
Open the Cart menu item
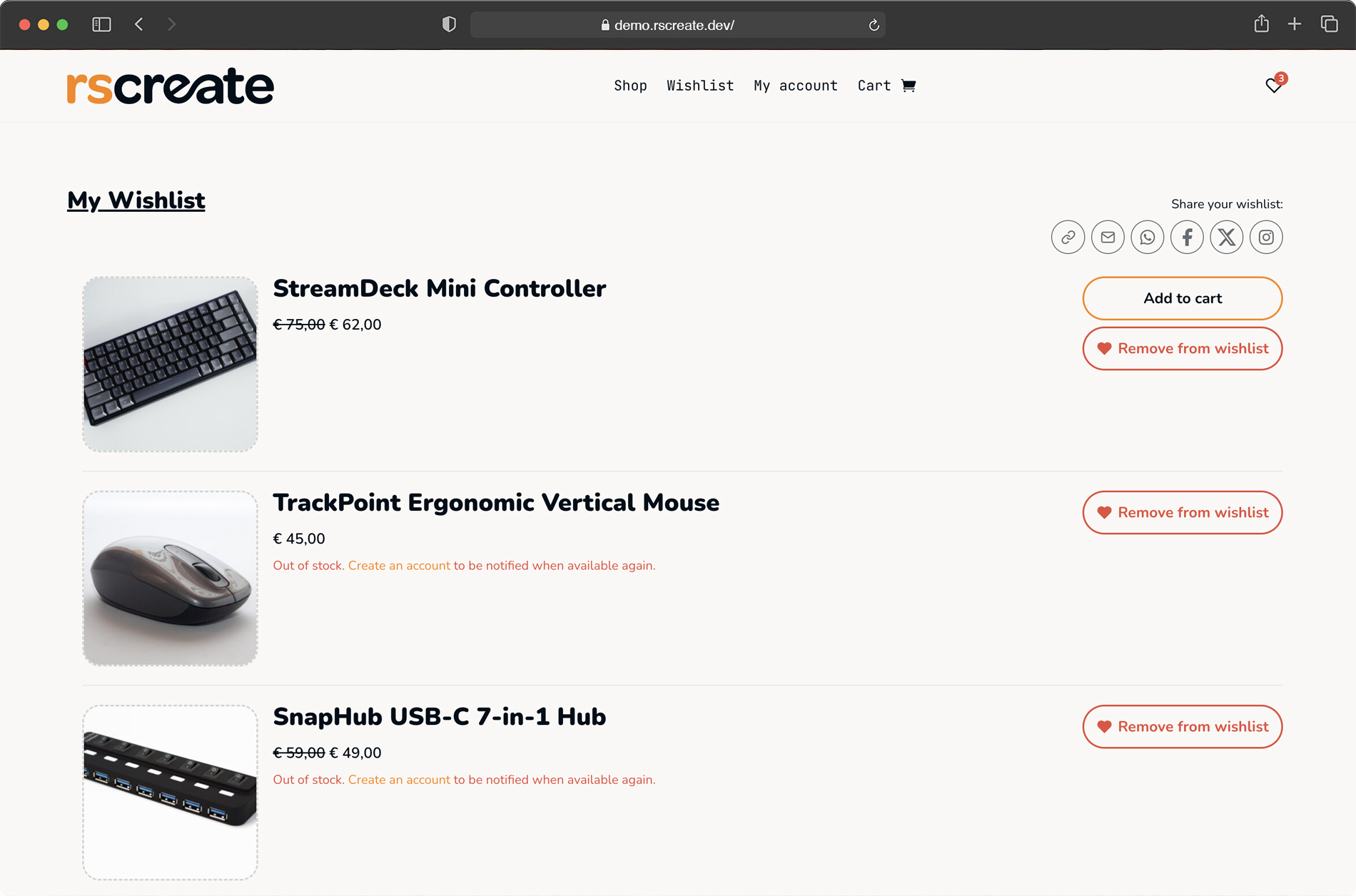tap(874, 86)
